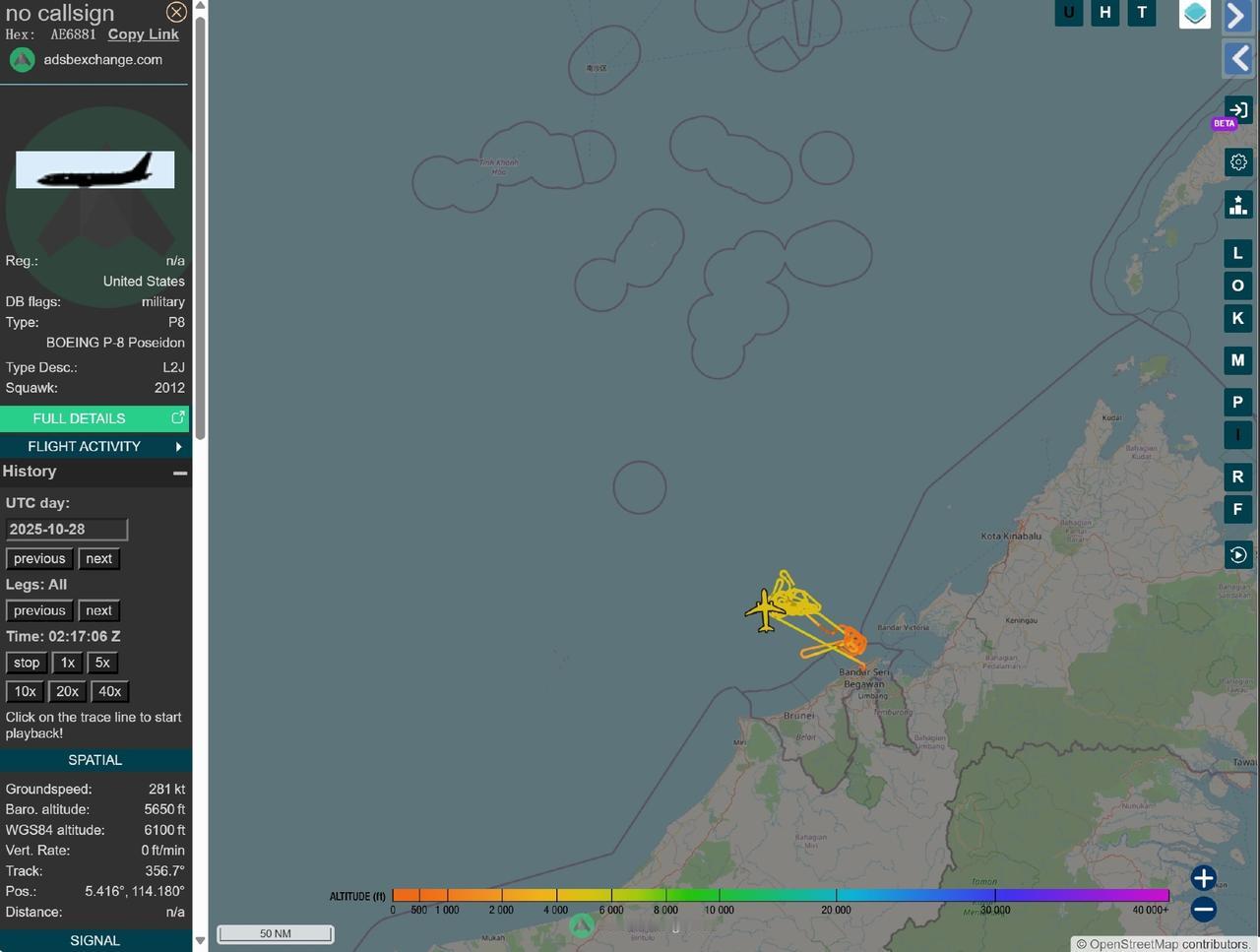Open the statistics leaderboard icon

point(1238,205)
